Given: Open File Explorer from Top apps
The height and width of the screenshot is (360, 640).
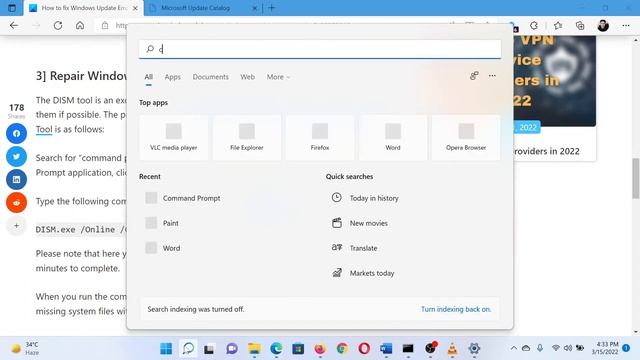Looking at the screenshot, I should pos(247,138).
